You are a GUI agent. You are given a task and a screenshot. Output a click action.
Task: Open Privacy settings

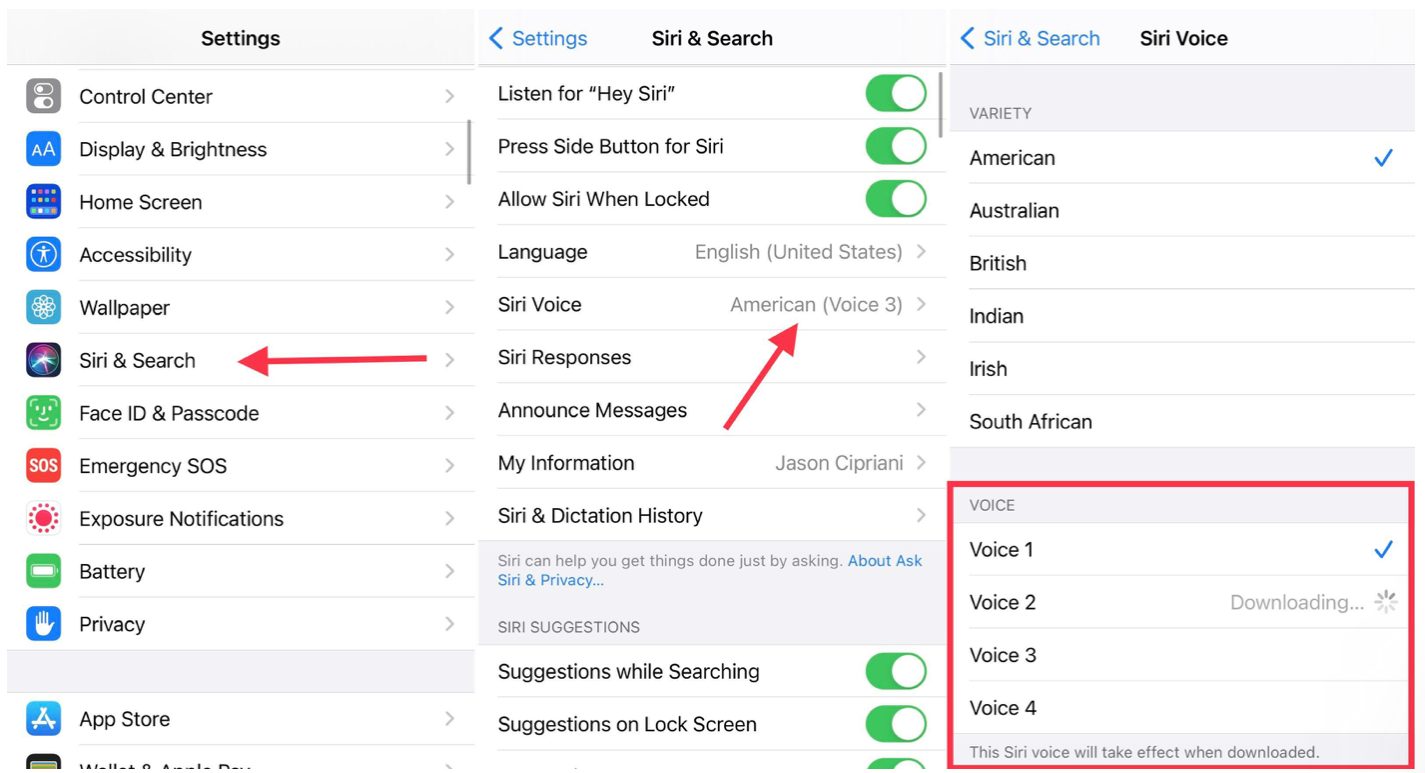[241, 624]
